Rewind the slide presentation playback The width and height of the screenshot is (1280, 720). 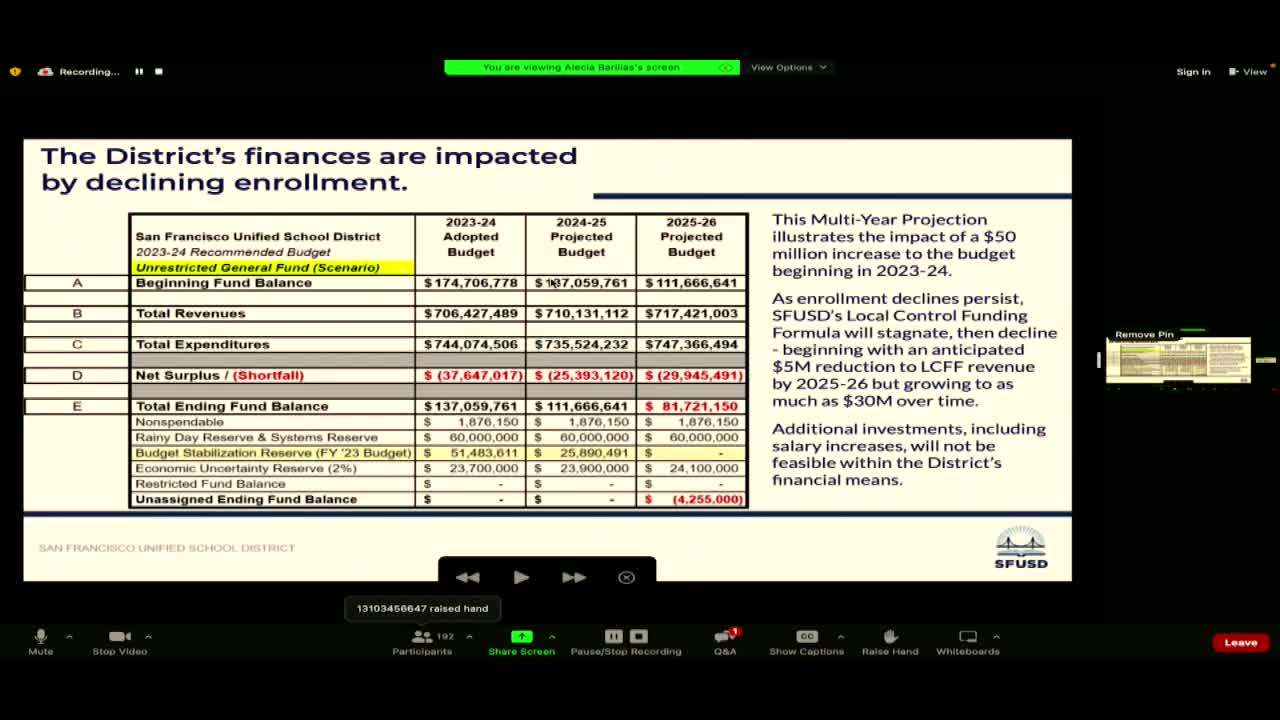[x=467, y=576]
